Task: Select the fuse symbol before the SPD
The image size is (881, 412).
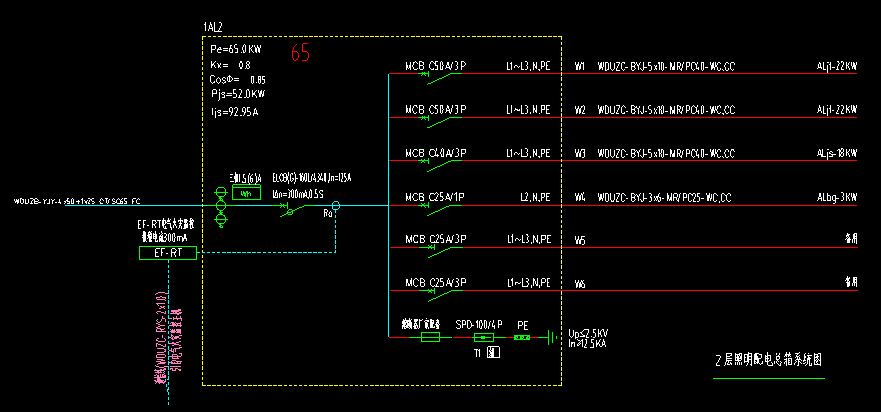Action: point(431,337)
